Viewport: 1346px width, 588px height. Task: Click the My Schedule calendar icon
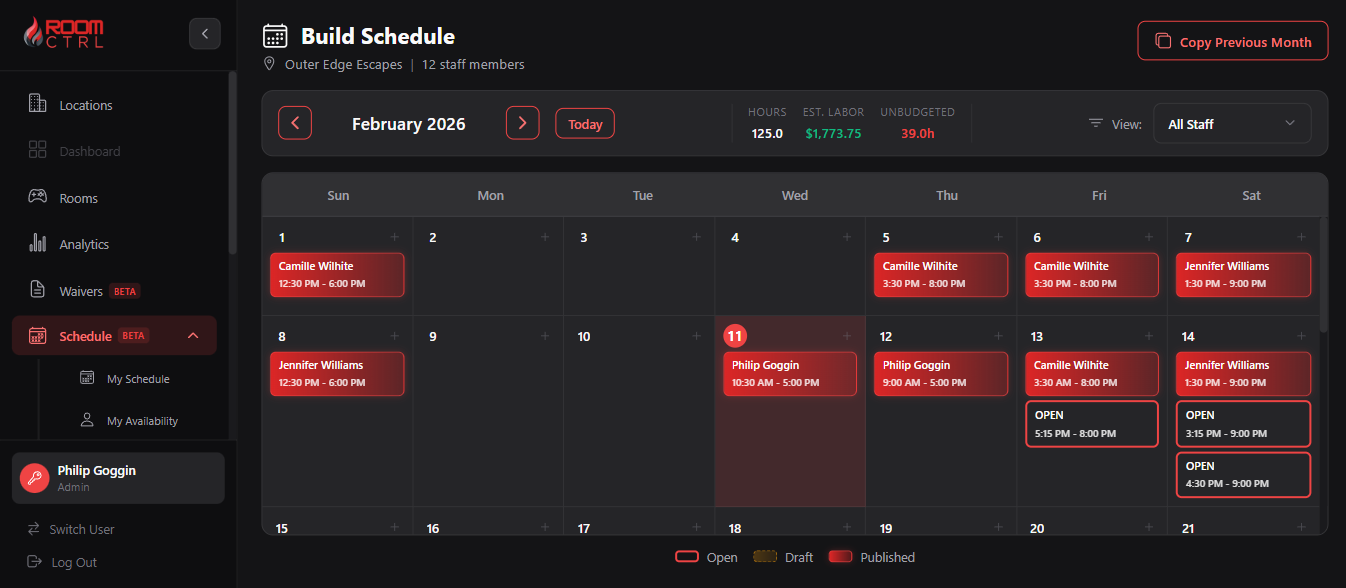[x=85, y=378]
